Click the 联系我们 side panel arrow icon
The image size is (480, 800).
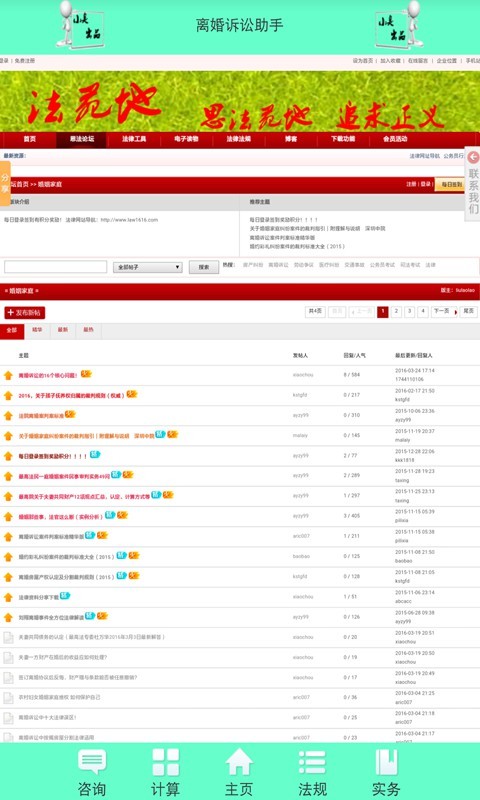(473, 158)
